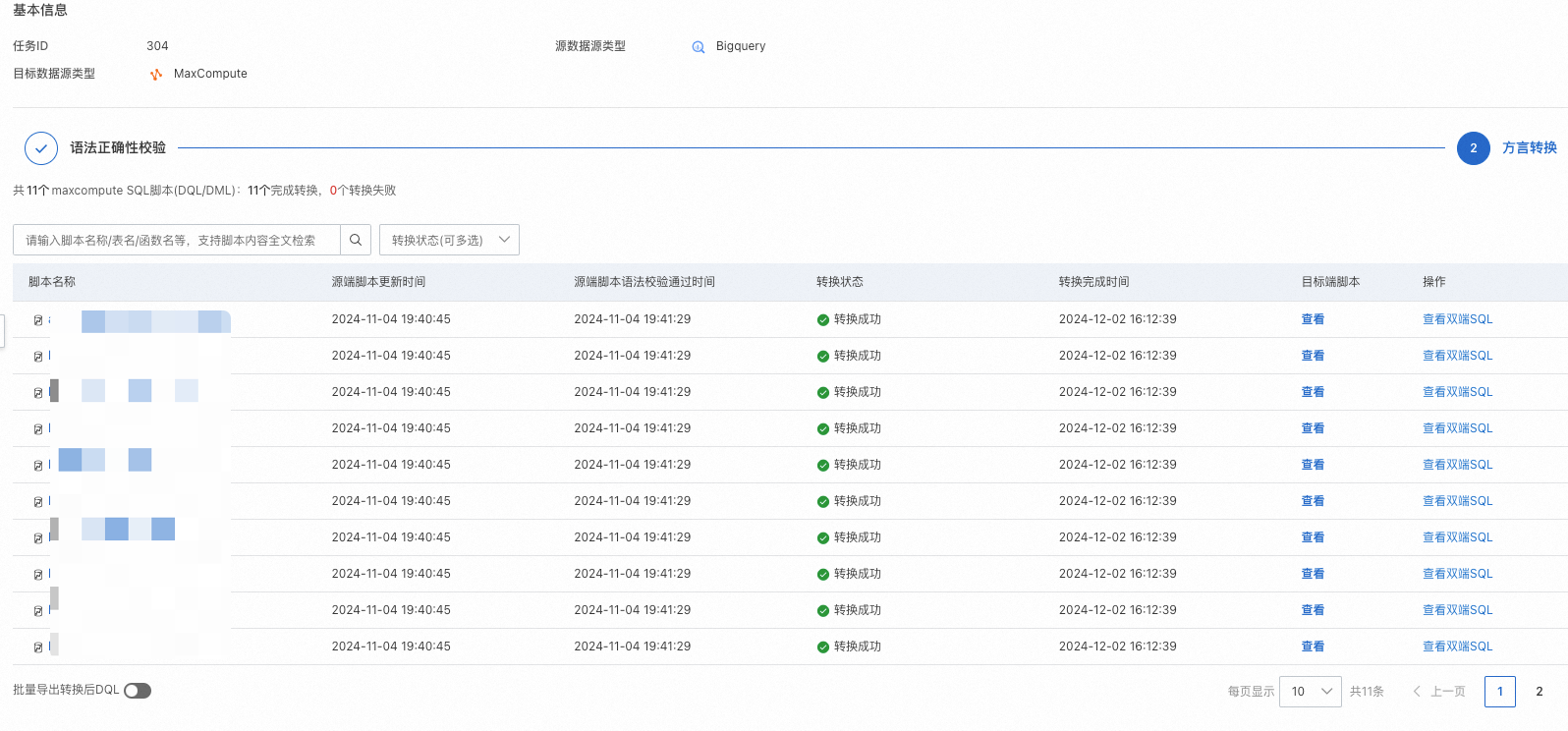
Task: Click the 源端脚本语法校验通过时间 column header
Action: pos(644,282)
